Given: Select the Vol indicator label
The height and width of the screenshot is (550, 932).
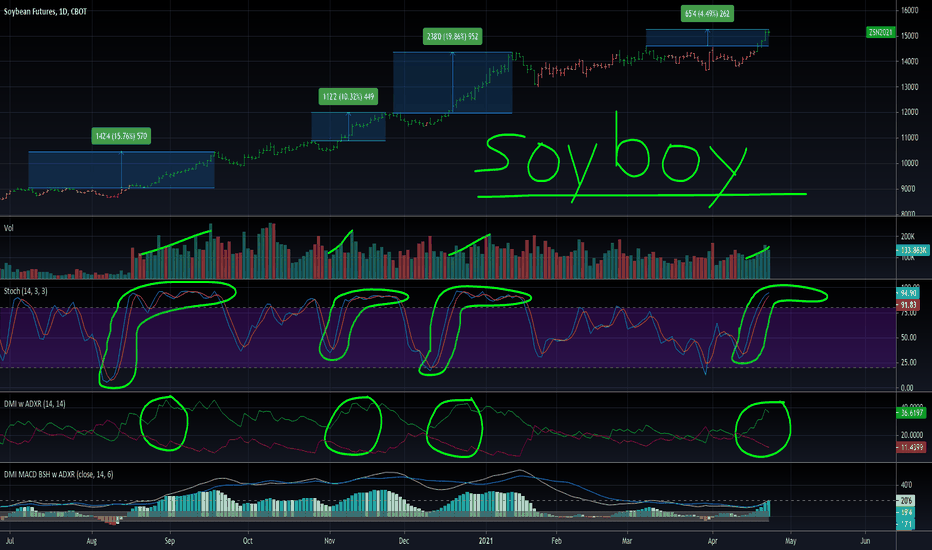Looking at the screenshot, I should point(8,228).
